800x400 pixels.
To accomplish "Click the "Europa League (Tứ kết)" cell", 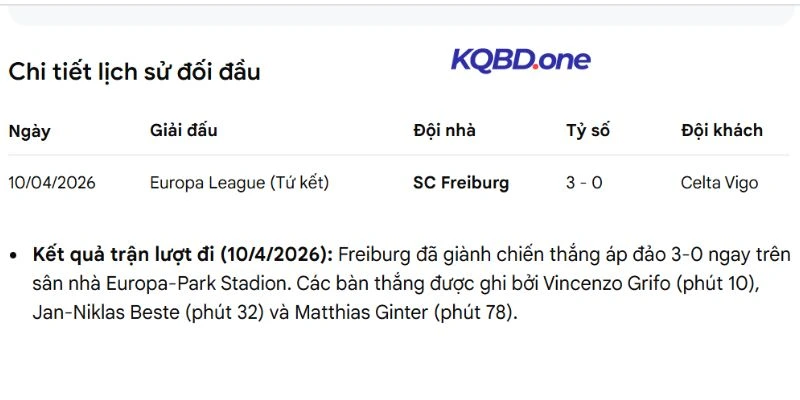I will click(x=239, y=183).
